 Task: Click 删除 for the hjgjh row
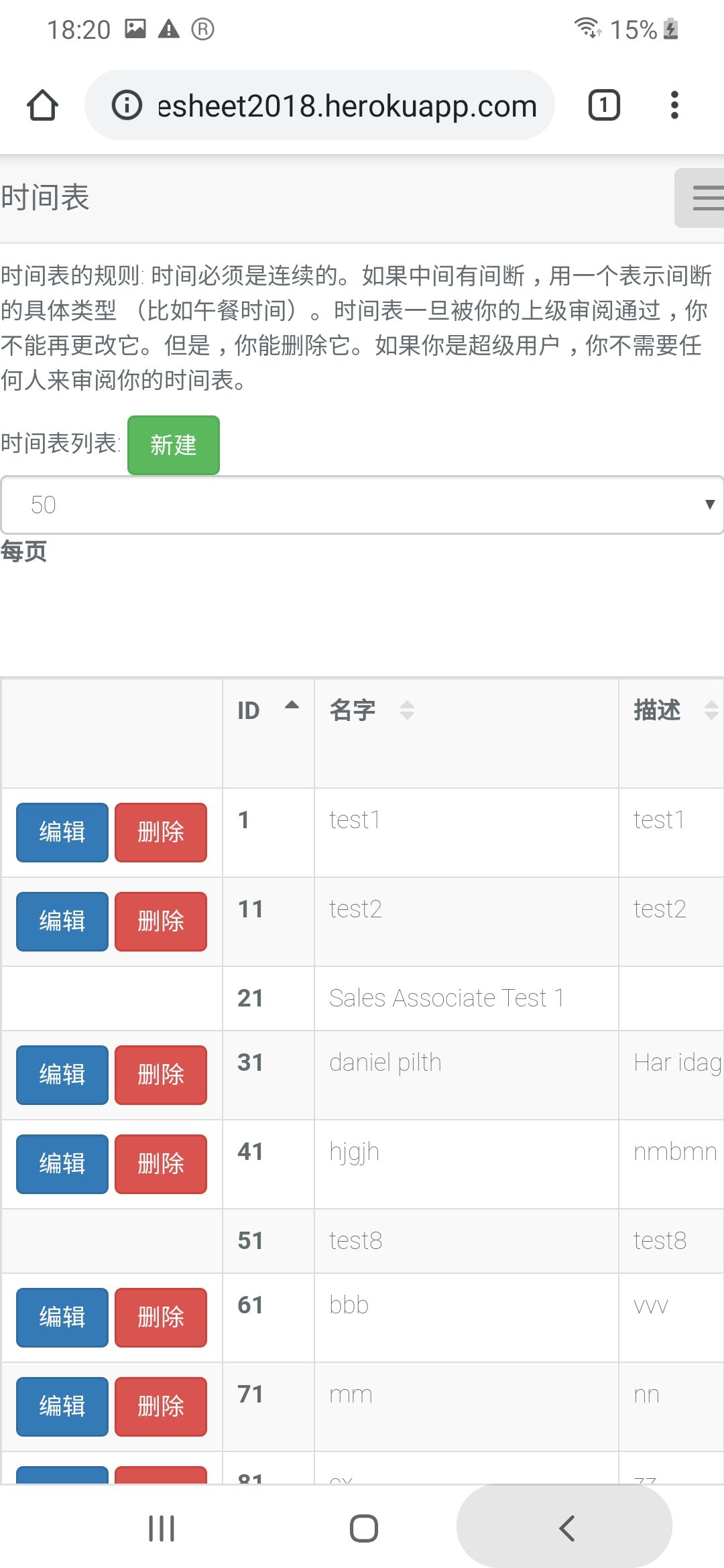(x=161, y=1164)
